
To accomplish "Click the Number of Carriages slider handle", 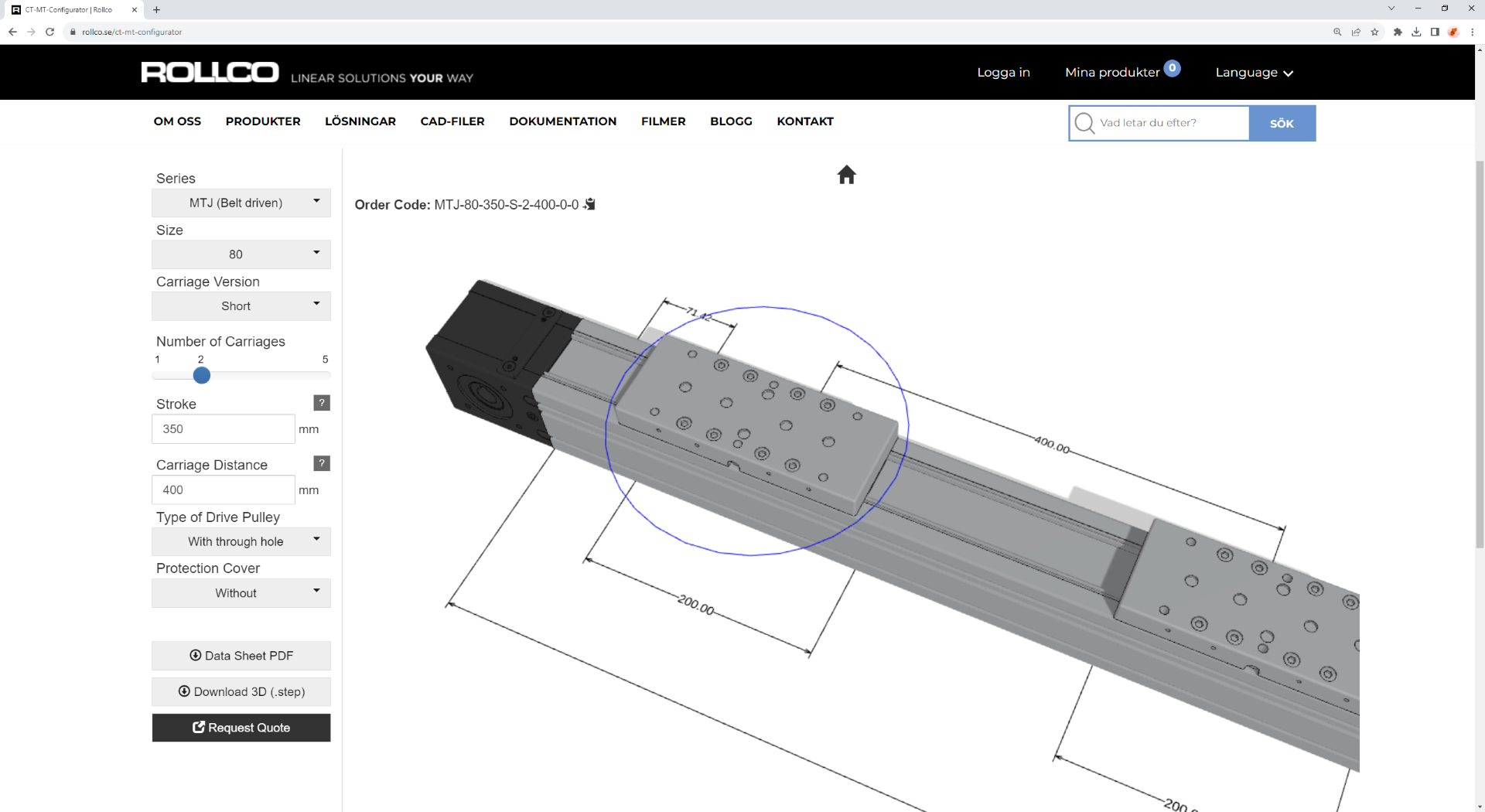I will pyautogui.click(x=202, y=376).
